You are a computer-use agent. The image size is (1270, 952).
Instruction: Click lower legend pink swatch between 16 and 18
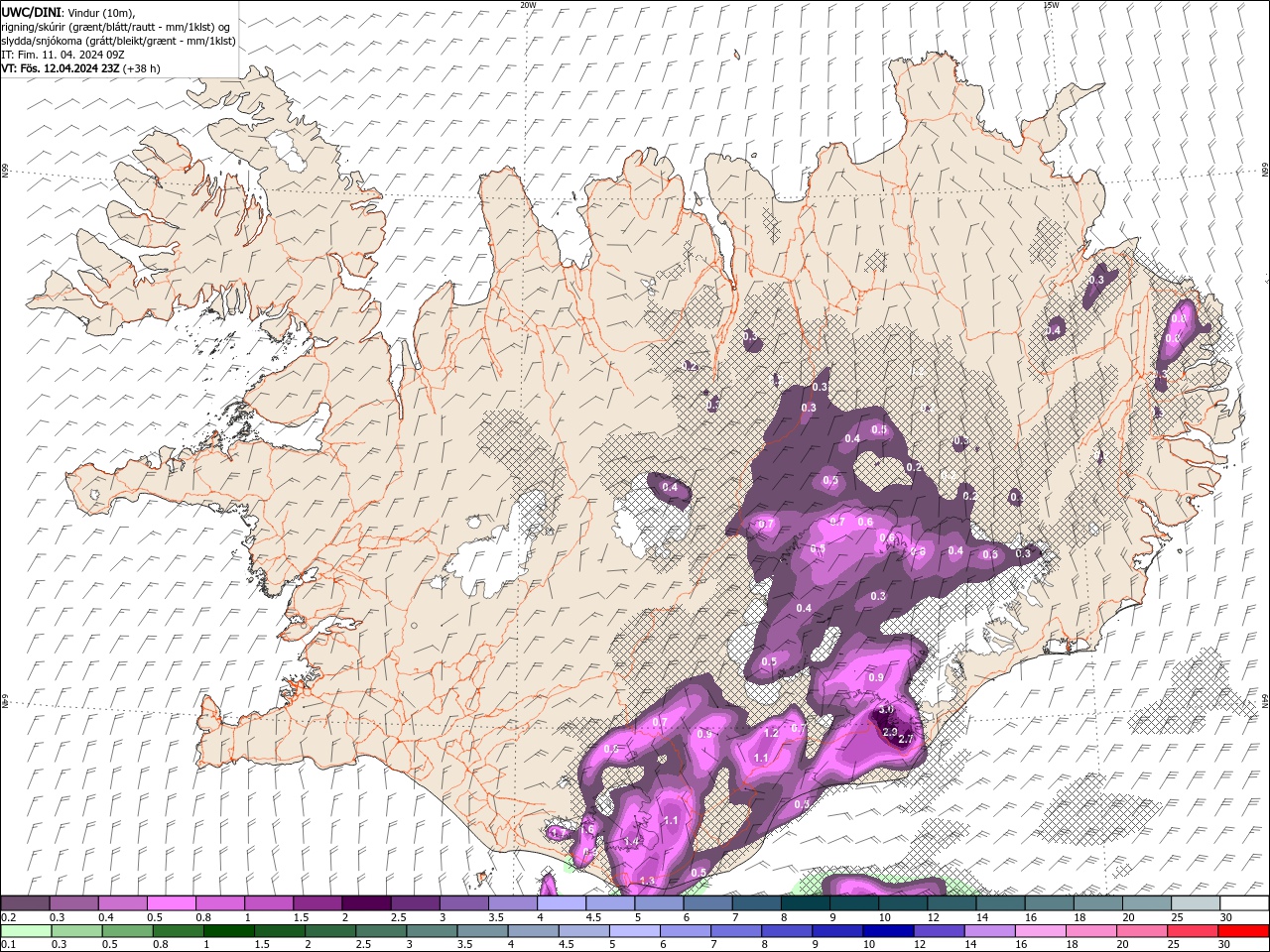click(1039, 931)
